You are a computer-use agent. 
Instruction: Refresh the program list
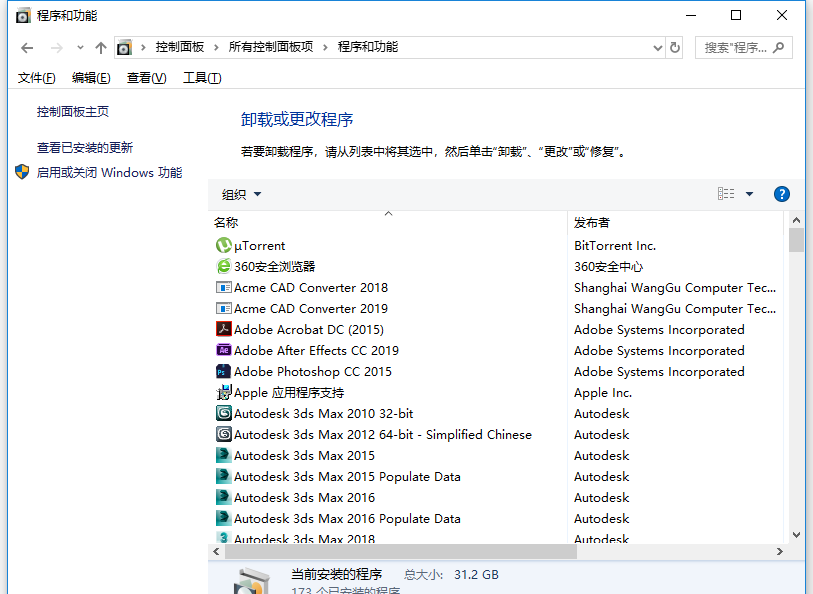[675, 48]
